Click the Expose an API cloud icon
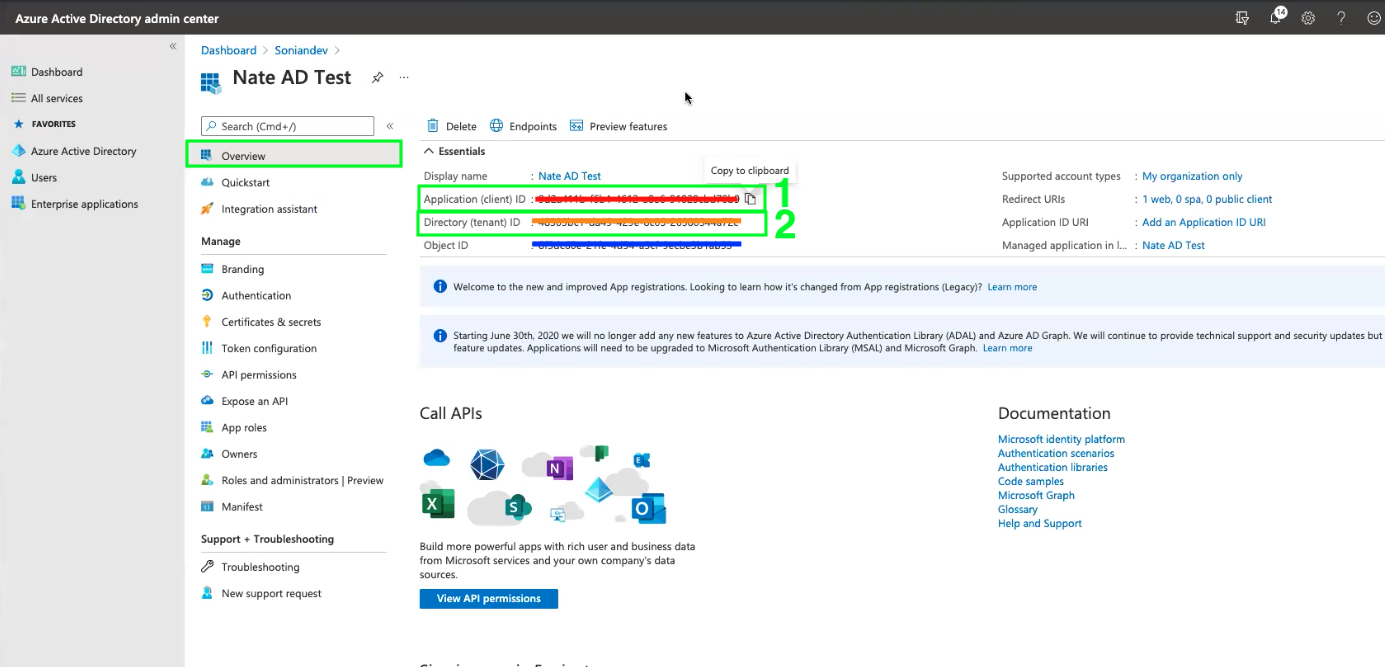This screenshot has width=1385, height=667. click(x=207, y=401)
